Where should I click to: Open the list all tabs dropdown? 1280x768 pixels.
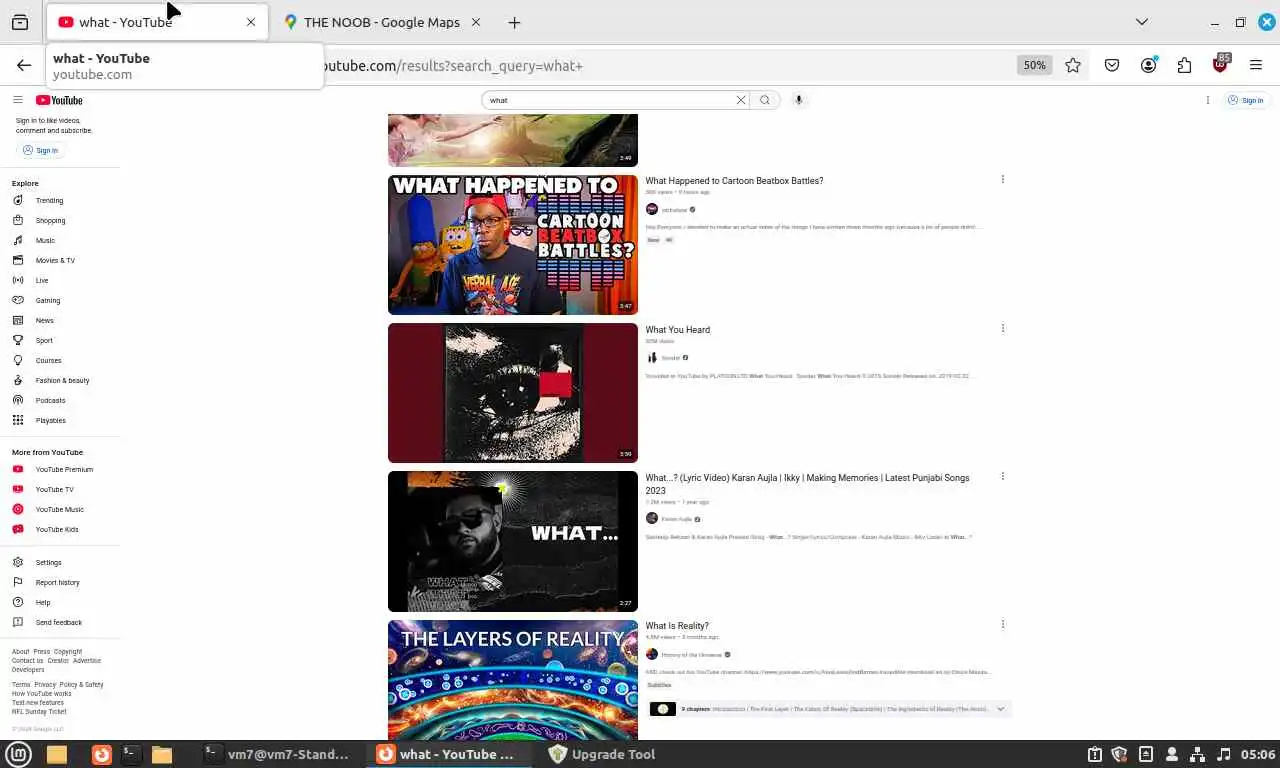coord(1142,22)
